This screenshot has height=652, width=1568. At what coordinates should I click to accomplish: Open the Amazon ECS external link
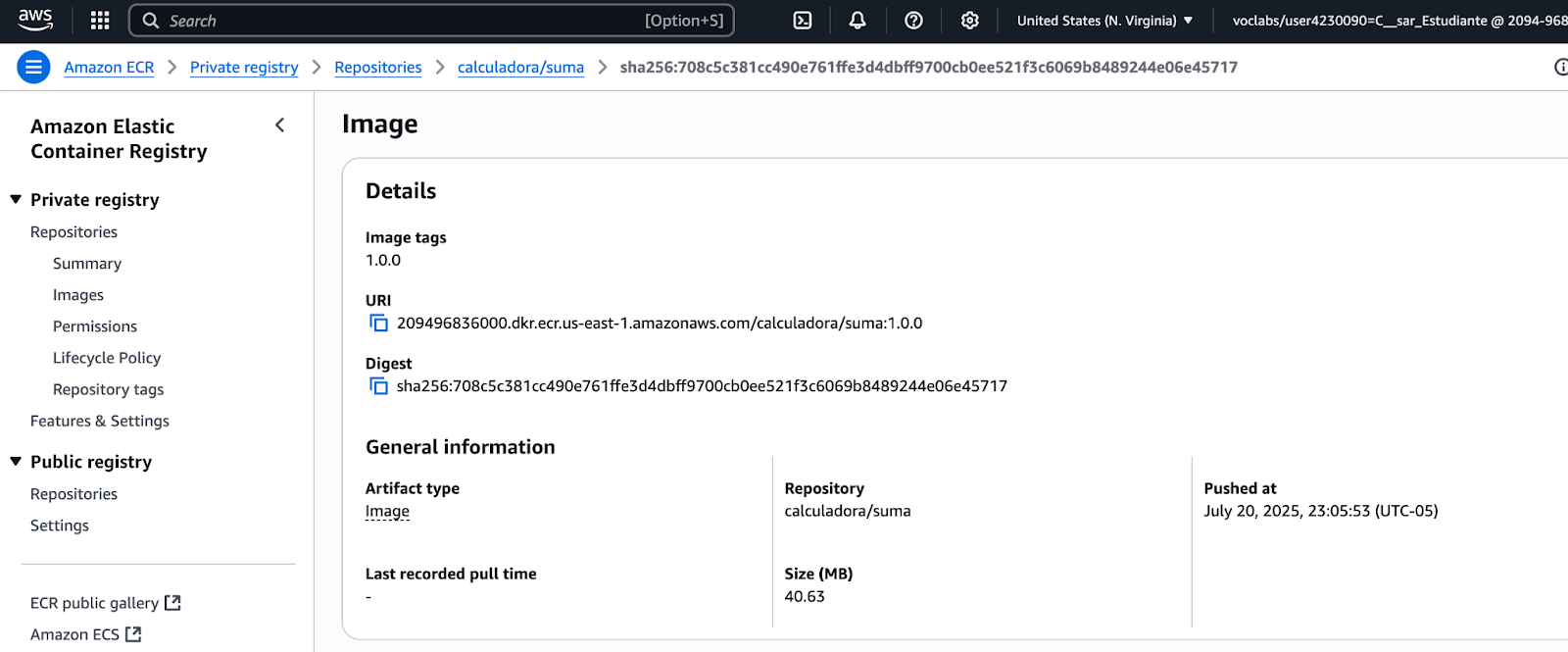pos(86,633)
